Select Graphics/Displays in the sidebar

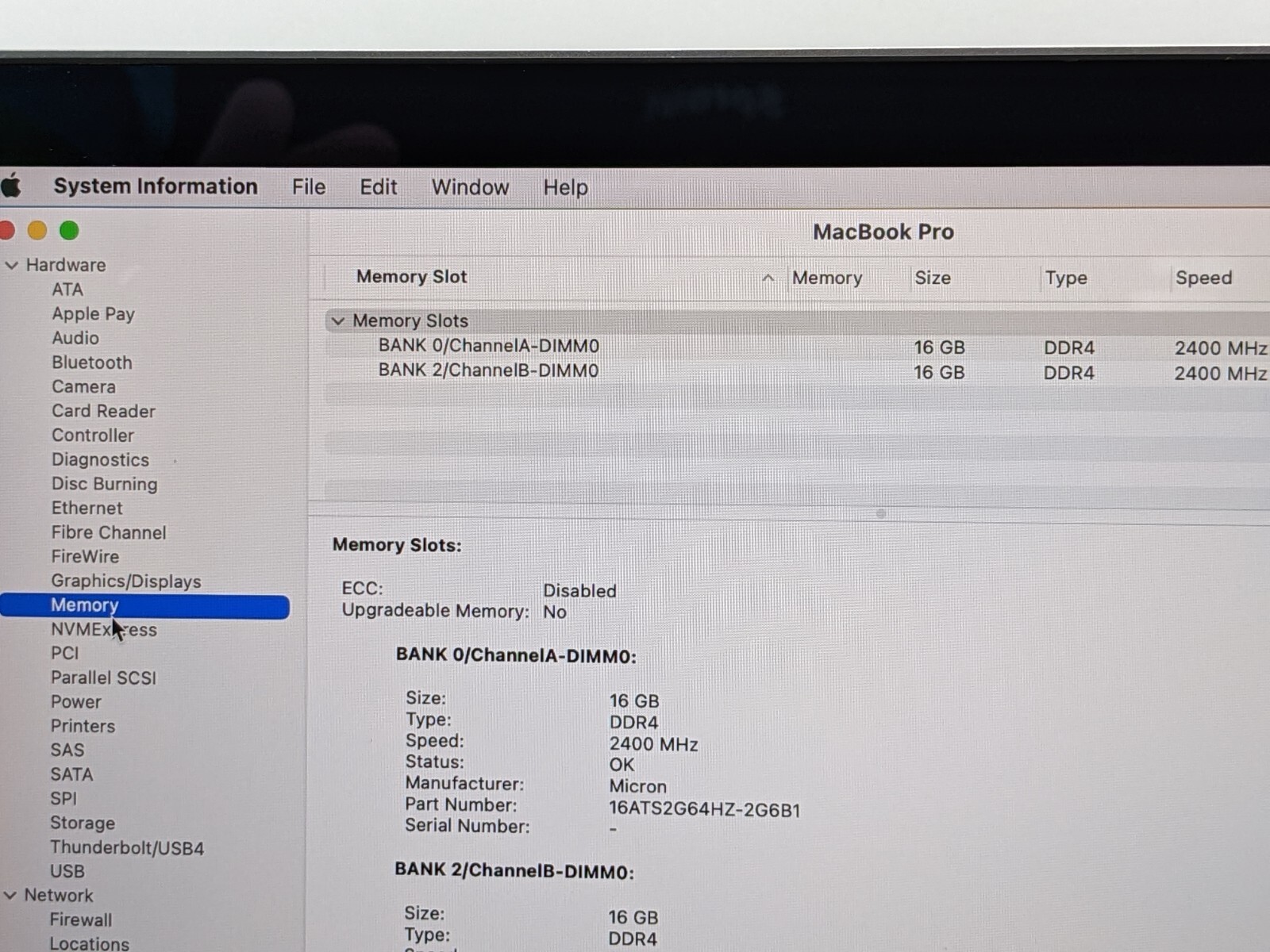click(x=126, y=582)
